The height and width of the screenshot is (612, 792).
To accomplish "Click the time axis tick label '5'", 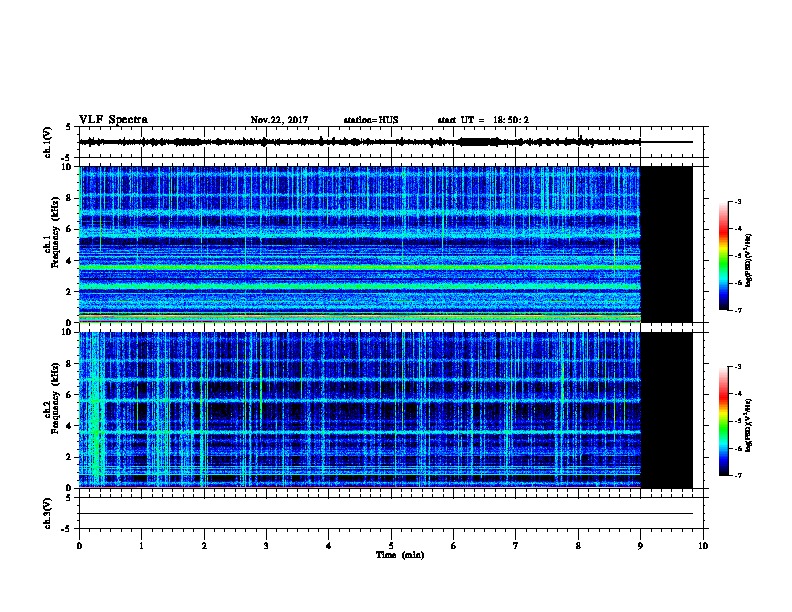I will tap(391, 545).
